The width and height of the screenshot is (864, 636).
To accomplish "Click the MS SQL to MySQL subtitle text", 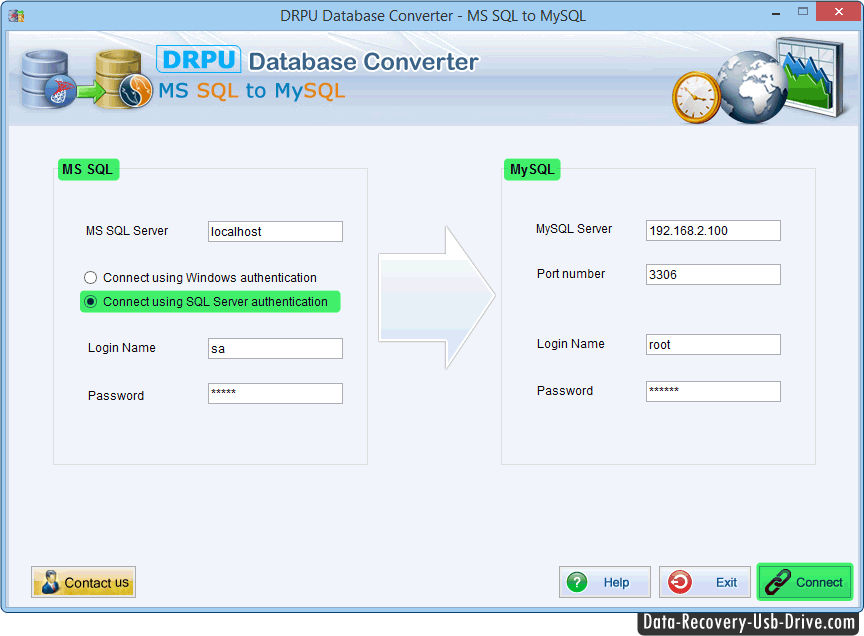I will coord(252,91).
